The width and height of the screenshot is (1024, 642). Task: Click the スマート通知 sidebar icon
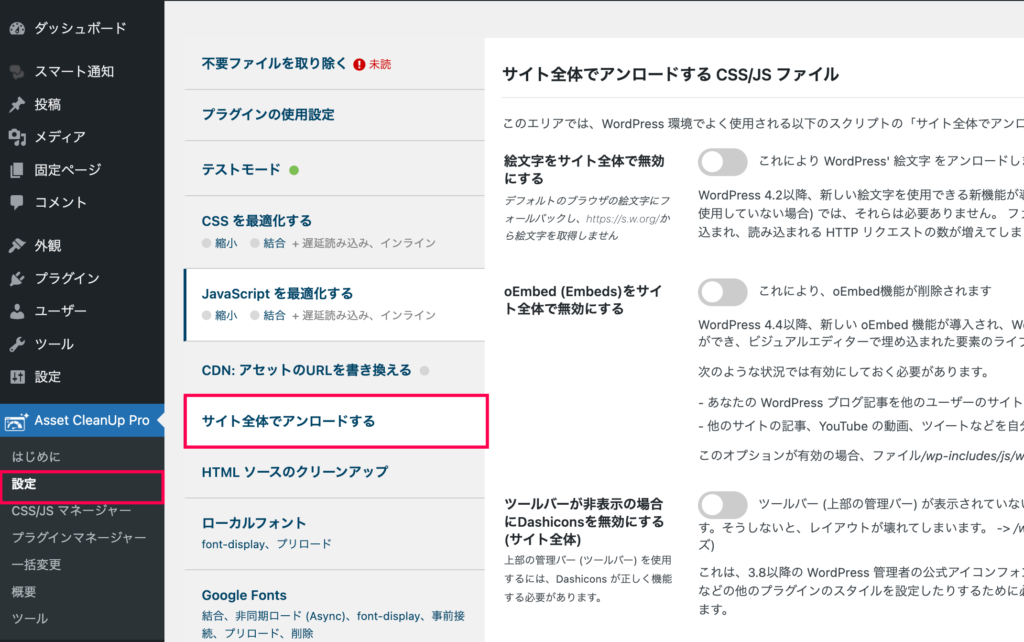[x=17, y=72]
